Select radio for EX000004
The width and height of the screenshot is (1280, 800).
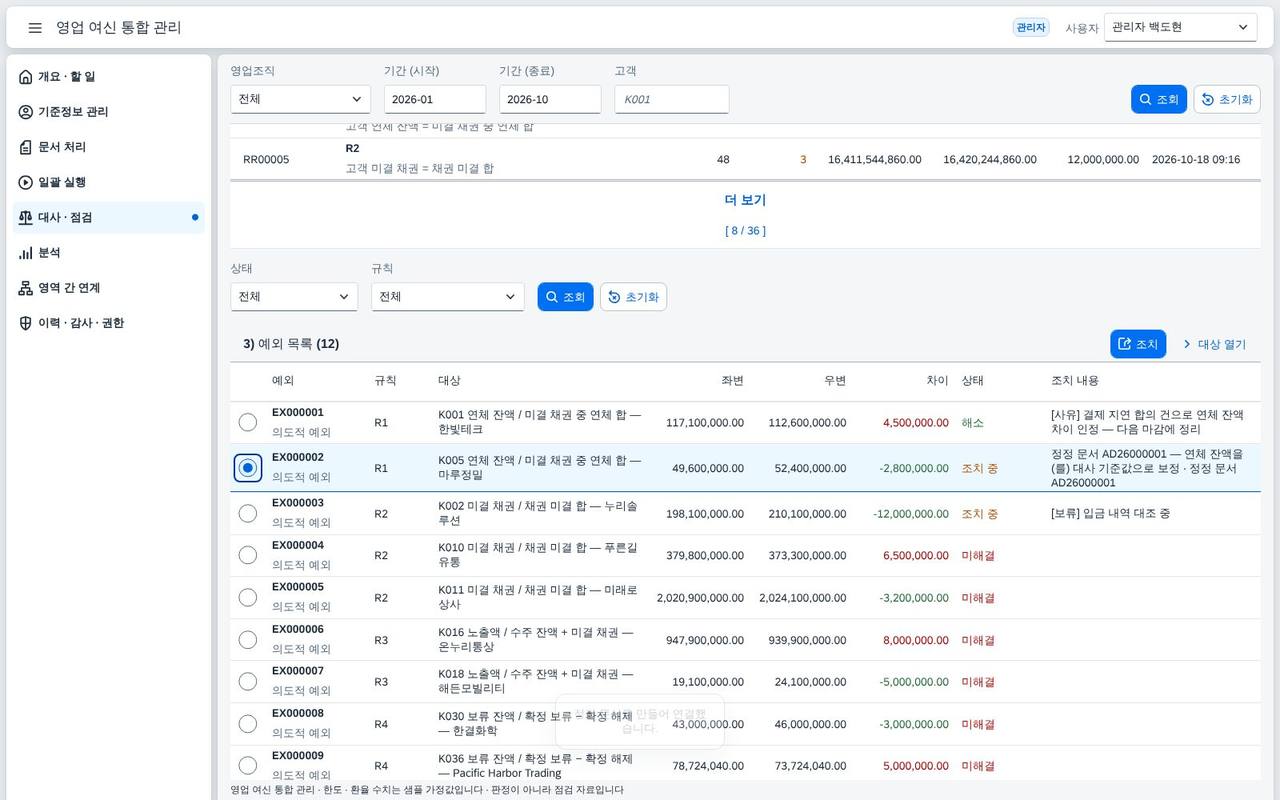pos(248,555)
